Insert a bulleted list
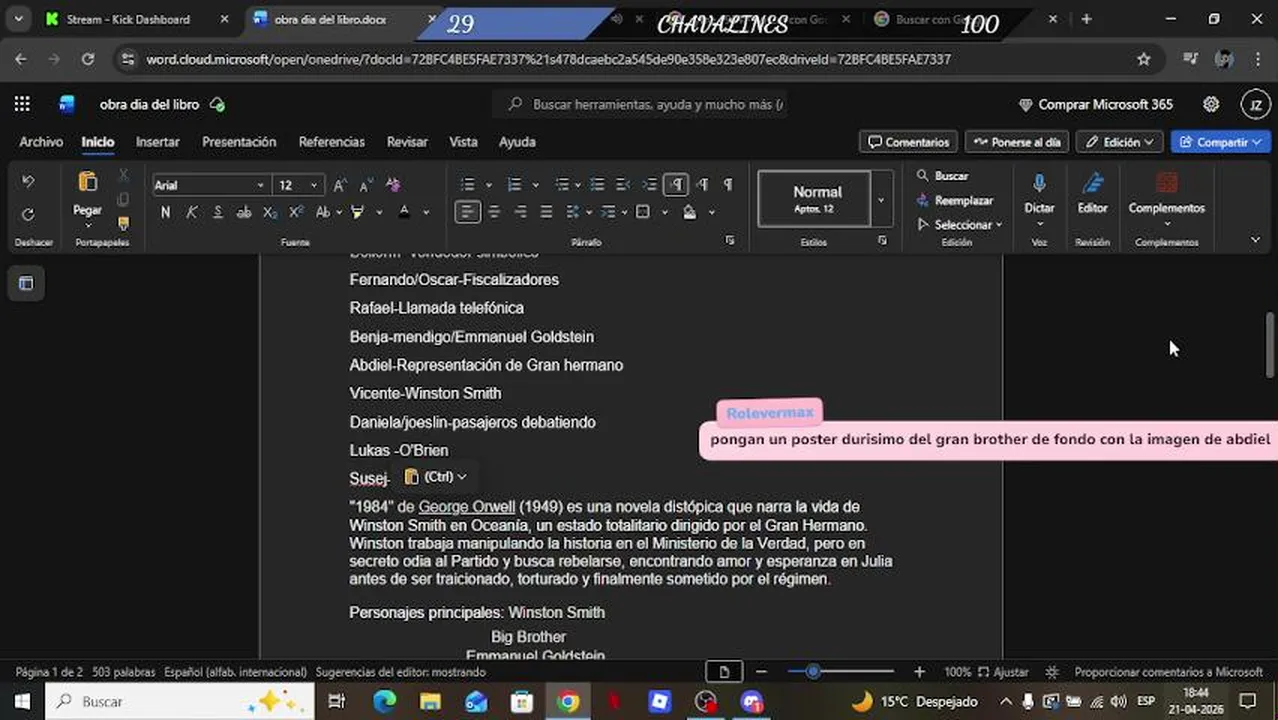 [467, 185]
